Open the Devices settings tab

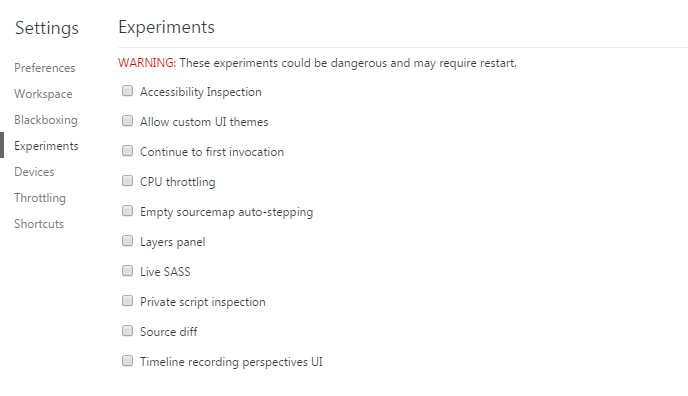tap(34, 171)
